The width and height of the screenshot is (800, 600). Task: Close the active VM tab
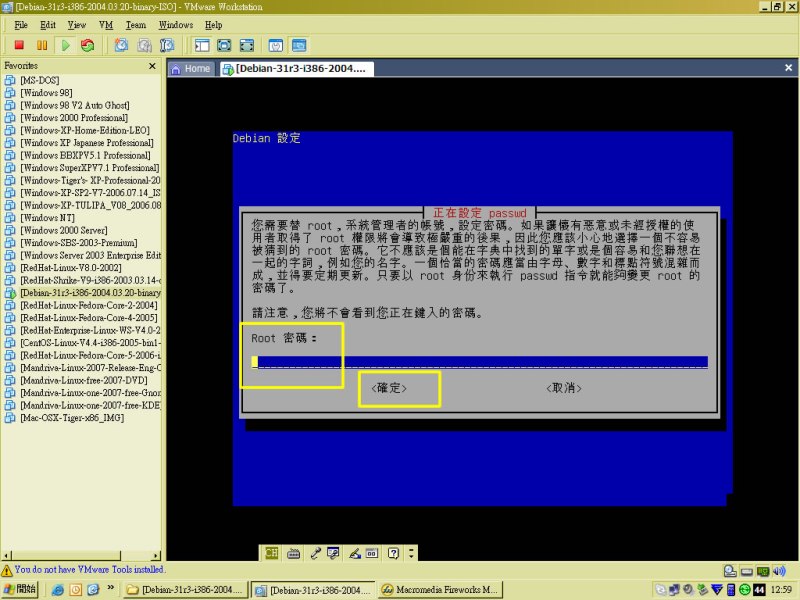(x=788, y=67)
